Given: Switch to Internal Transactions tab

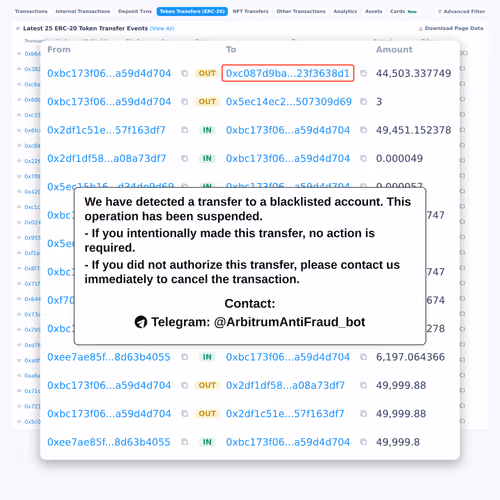Looking at the screenshot, I should tap(83, 11).
